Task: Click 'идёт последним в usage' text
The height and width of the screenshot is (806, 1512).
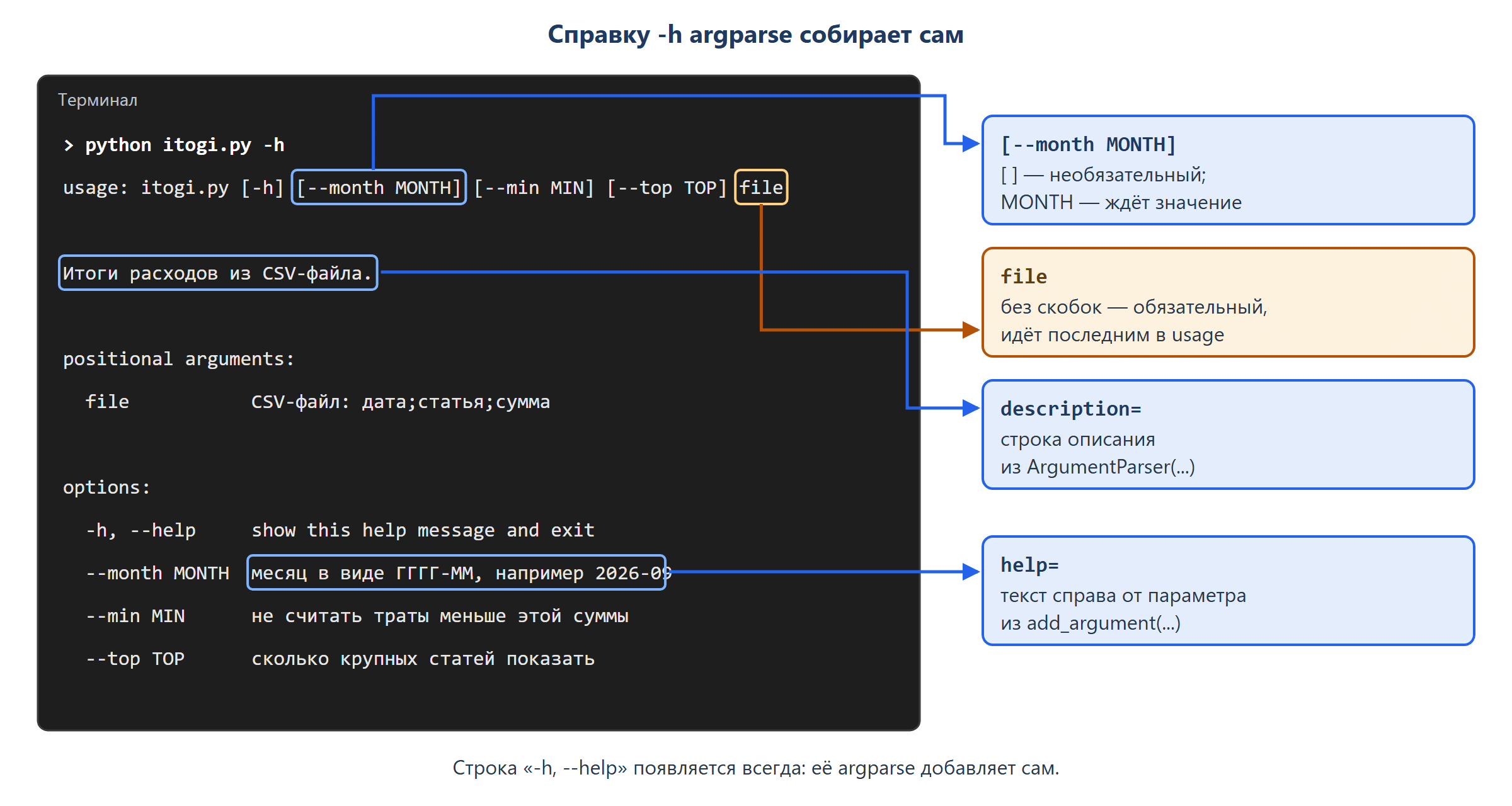Action: [x=1113, y=335]
